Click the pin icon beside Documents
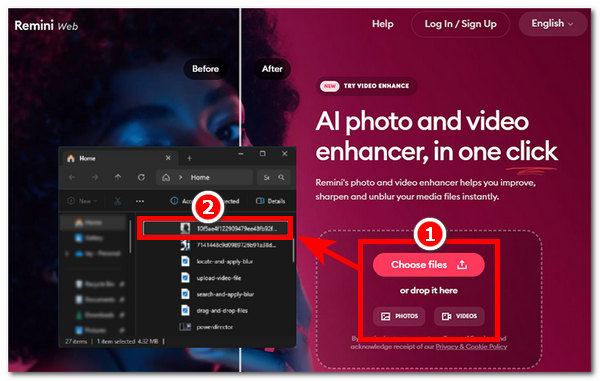600x381 pixels. tap(122, 300)
